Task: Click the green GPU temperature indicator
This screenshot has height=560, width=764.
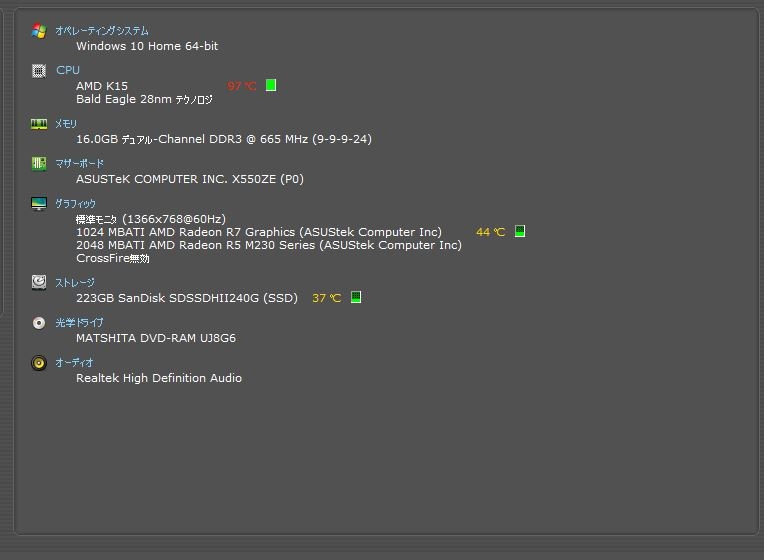Action: tap(520, 232)
